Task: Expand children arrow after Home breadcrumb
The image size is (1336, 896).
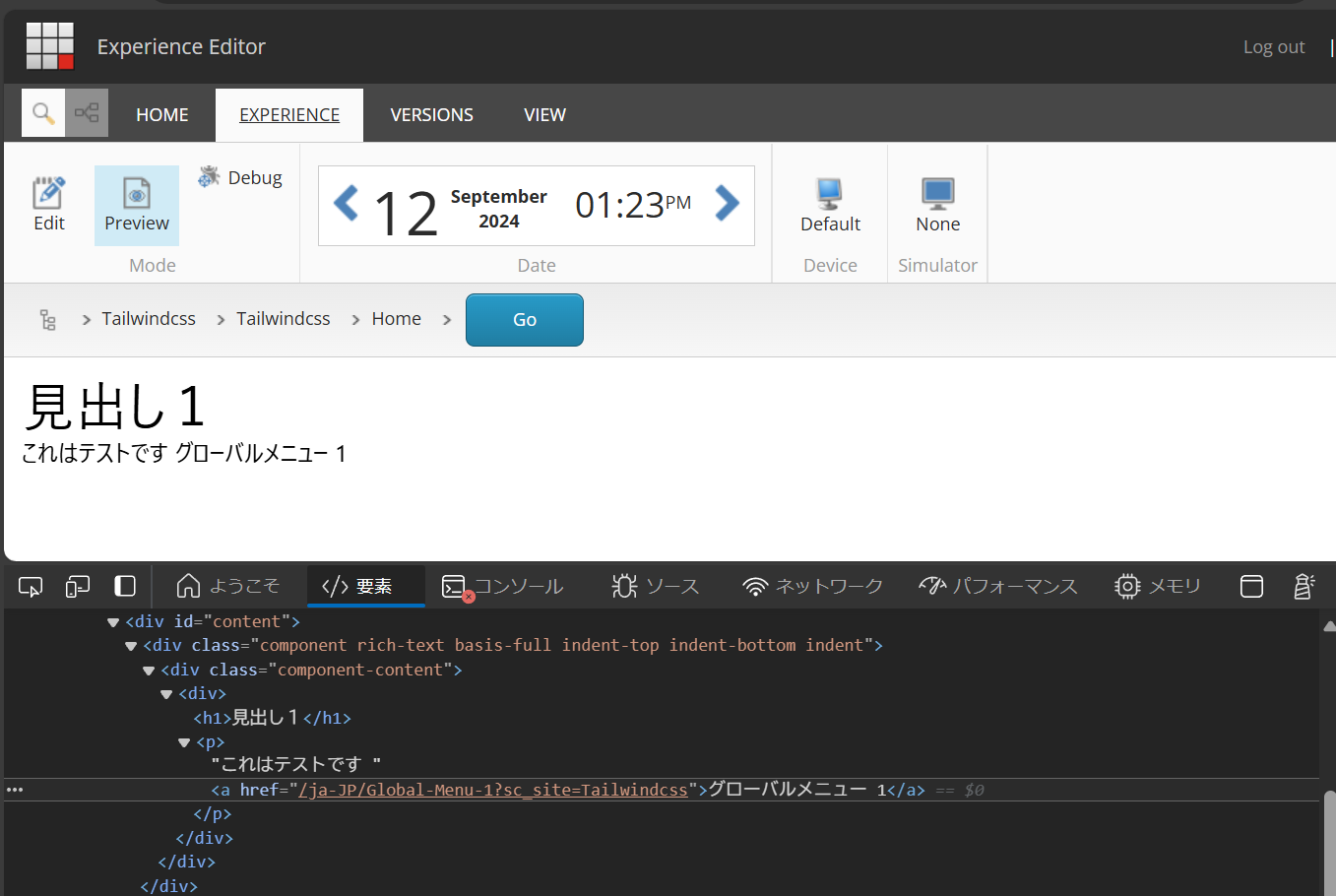Action: (447, 320)
